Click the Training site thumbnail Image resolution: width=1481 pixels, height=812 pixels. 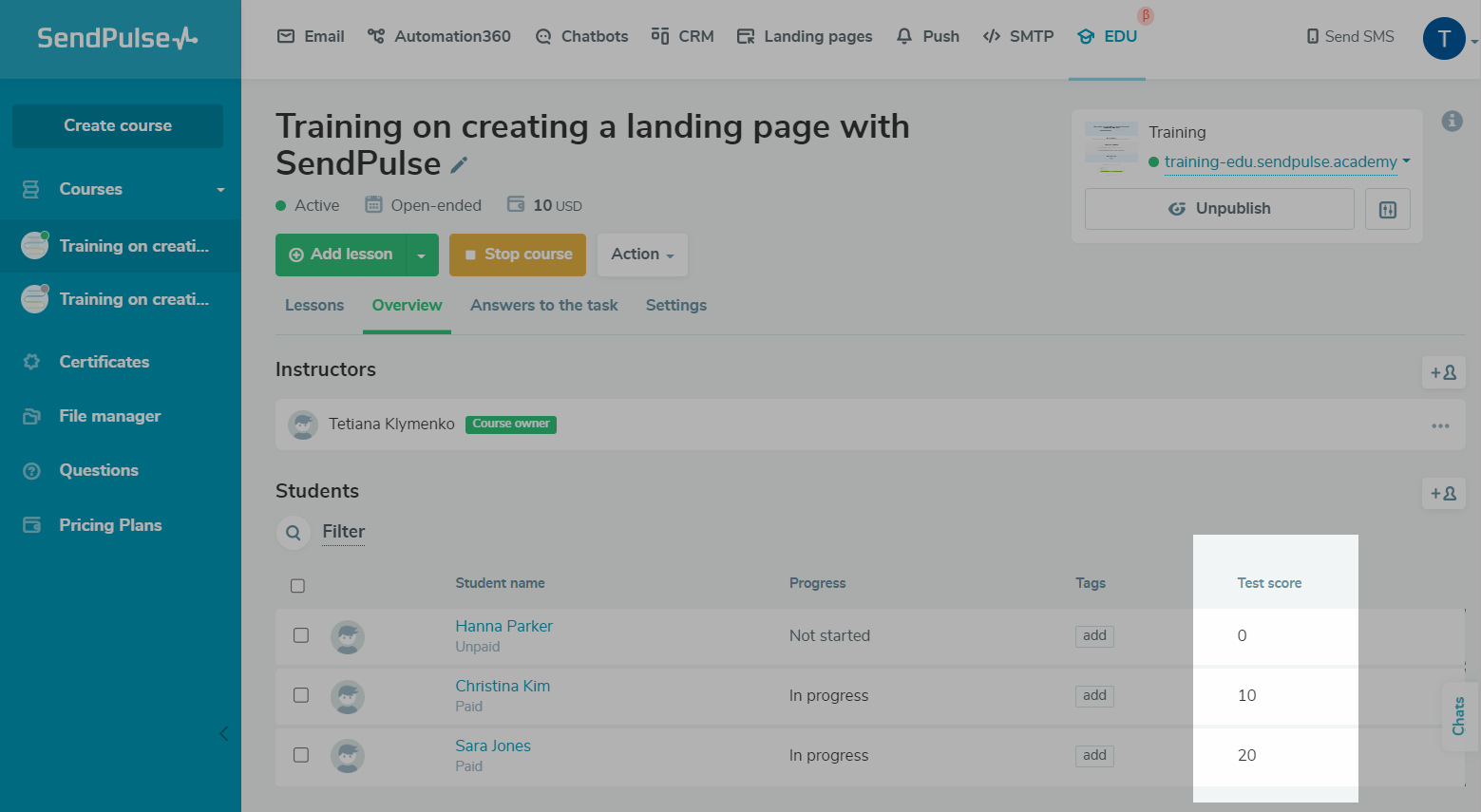[x=1111, y=146]
